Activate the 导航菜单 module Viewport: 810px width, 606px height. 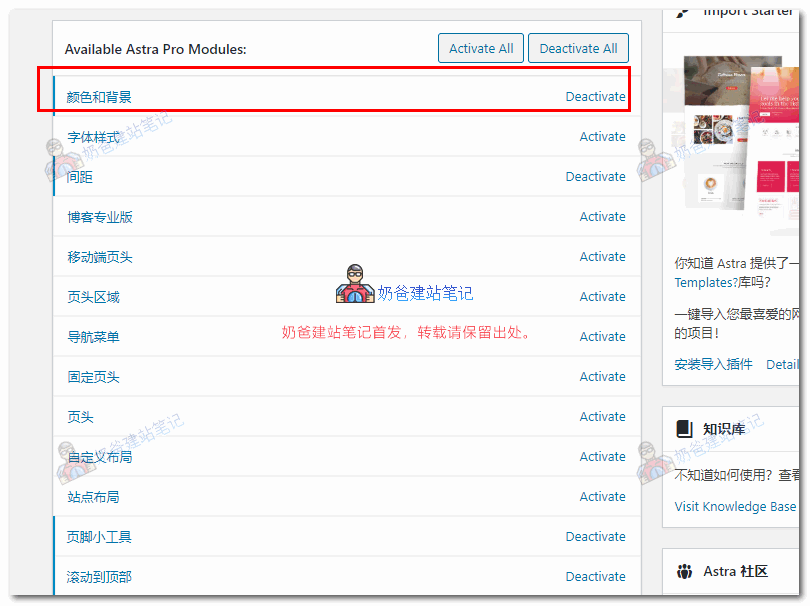click(602, 337)
